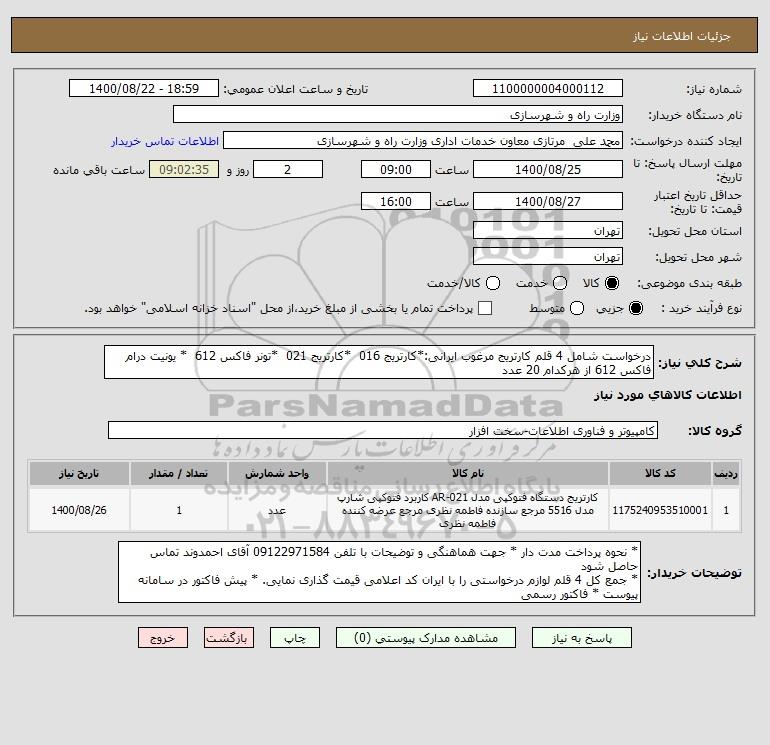Click the general description text box شرح کلی نیاز
Image resolution: width=770 pixels, height=745 pixels.
(379, 362)
